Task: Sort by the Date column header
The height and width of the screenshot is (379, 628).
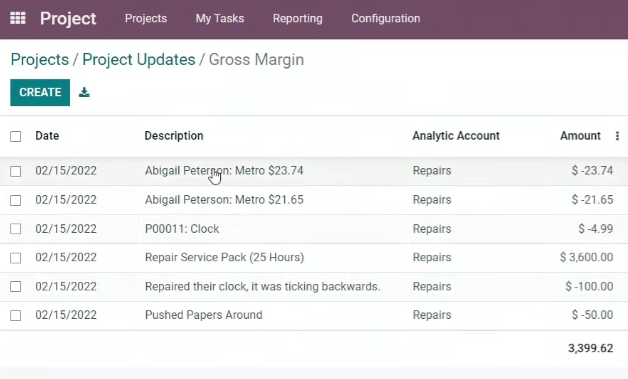Action: pyautogui.click(x=47, y=136)
